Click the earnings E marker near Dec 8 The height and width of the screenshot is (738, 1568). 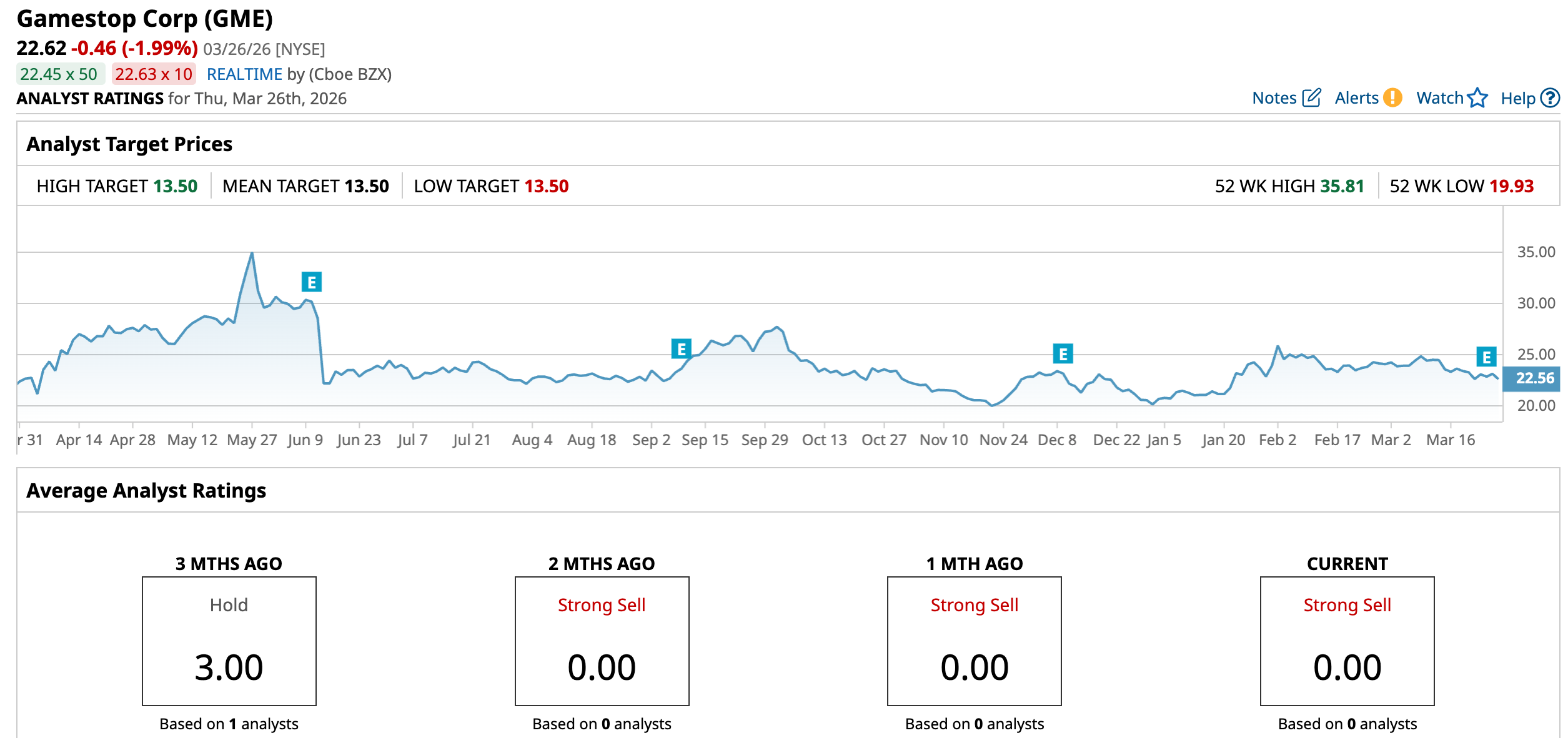point(1063,354)
